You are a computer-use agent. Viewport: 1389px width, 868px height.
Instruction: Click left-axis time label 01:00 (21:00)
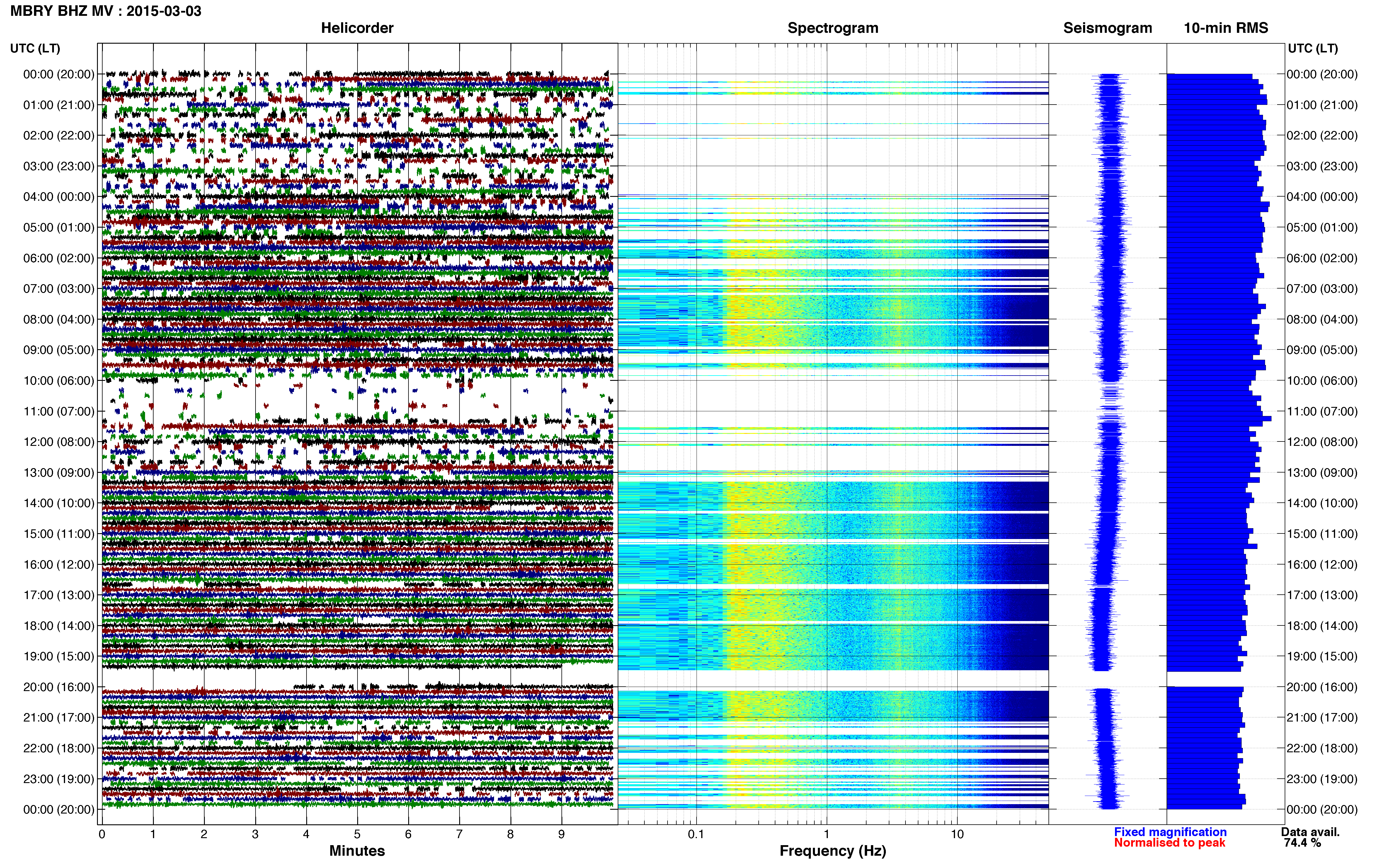(x=59, y=105)
